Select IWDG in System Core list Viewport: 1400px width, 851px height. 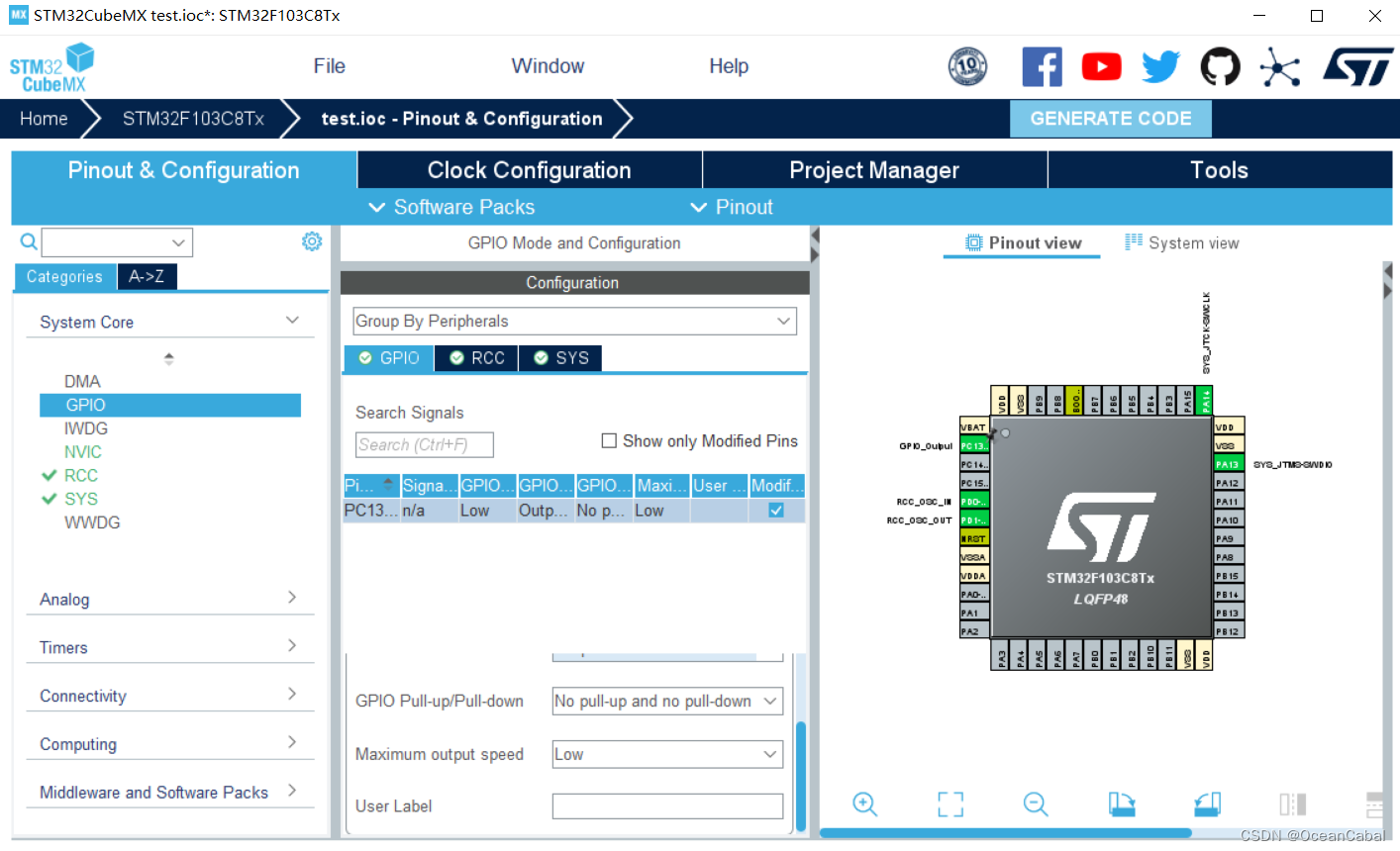click(x=86, y=428)
